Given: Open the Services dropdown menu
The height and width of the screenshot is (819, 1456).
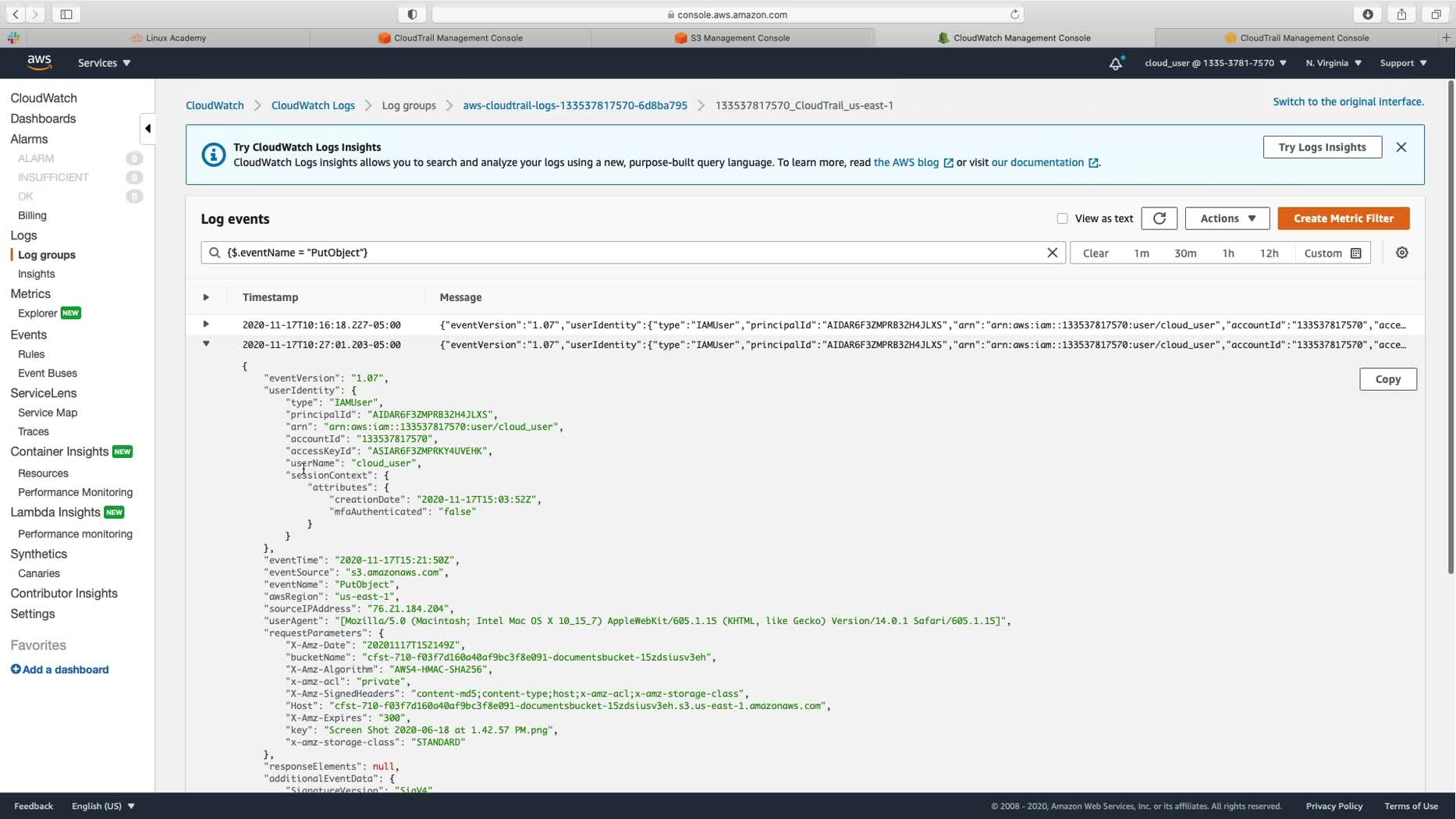Looking at the screenshot, I should (x=104, y=63).
